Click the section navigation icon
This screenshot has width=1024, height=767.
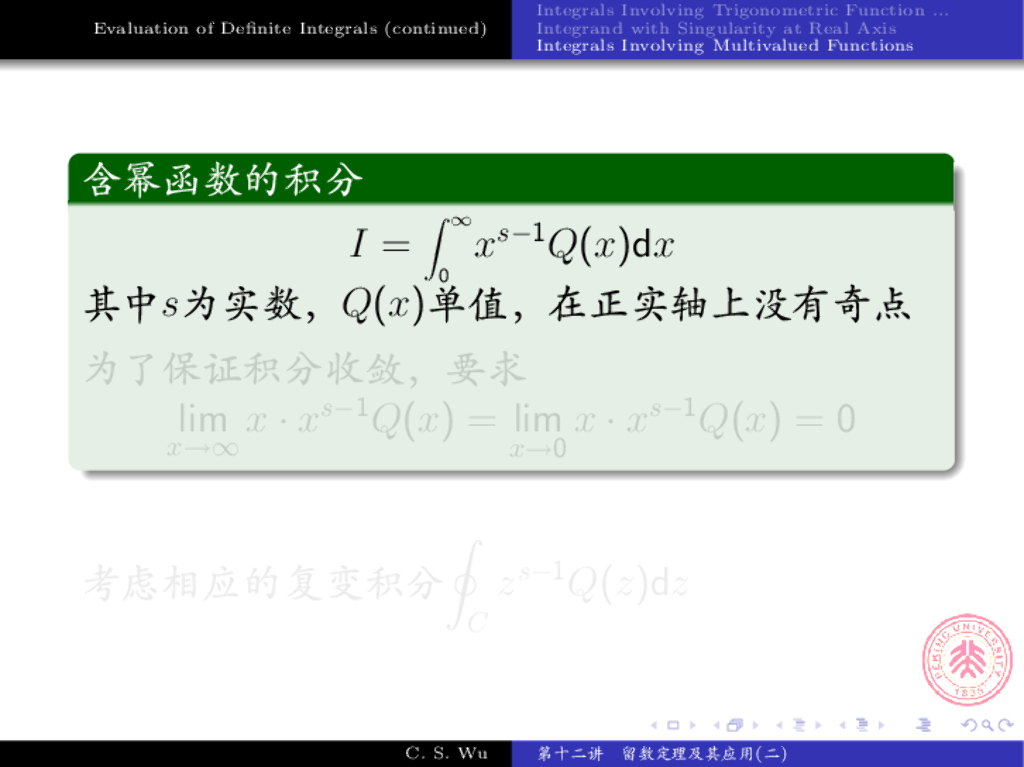click(862, 725)
